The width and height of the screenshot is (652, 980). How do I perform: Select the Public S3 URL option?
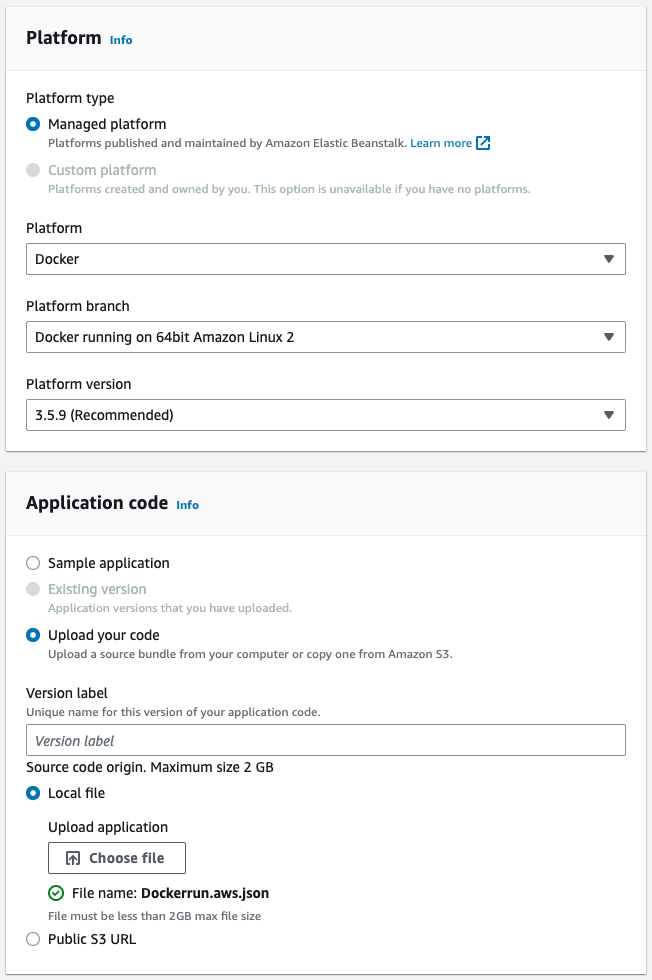pyautogui.click(x=34, y=939)
